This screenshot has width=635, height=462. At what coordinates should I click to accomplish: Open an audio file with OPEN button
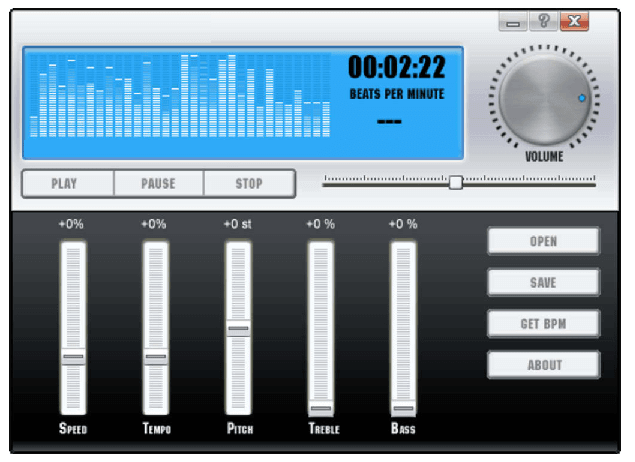(x=543, y=241)
